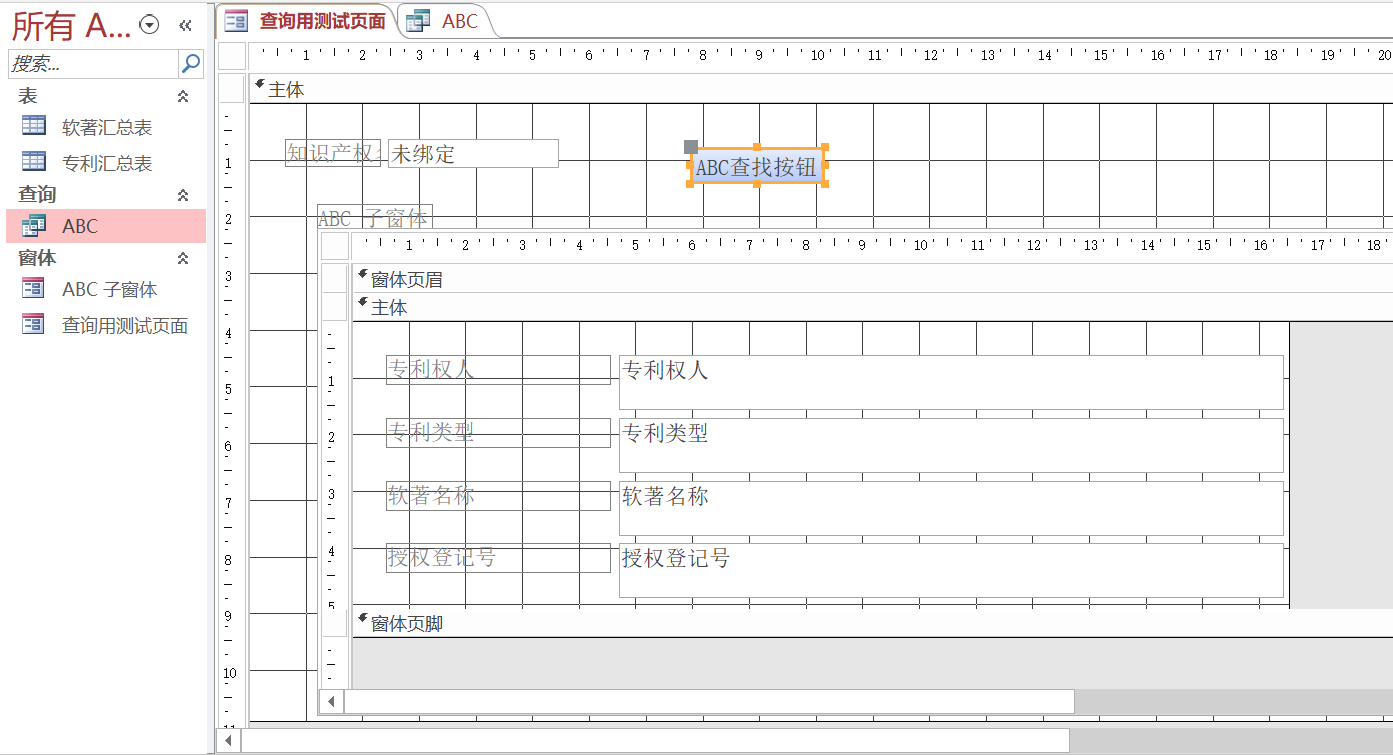Switch to the 查询用测试页面 tab
This screenshot has height=755, width=1393.
point(306,20)
